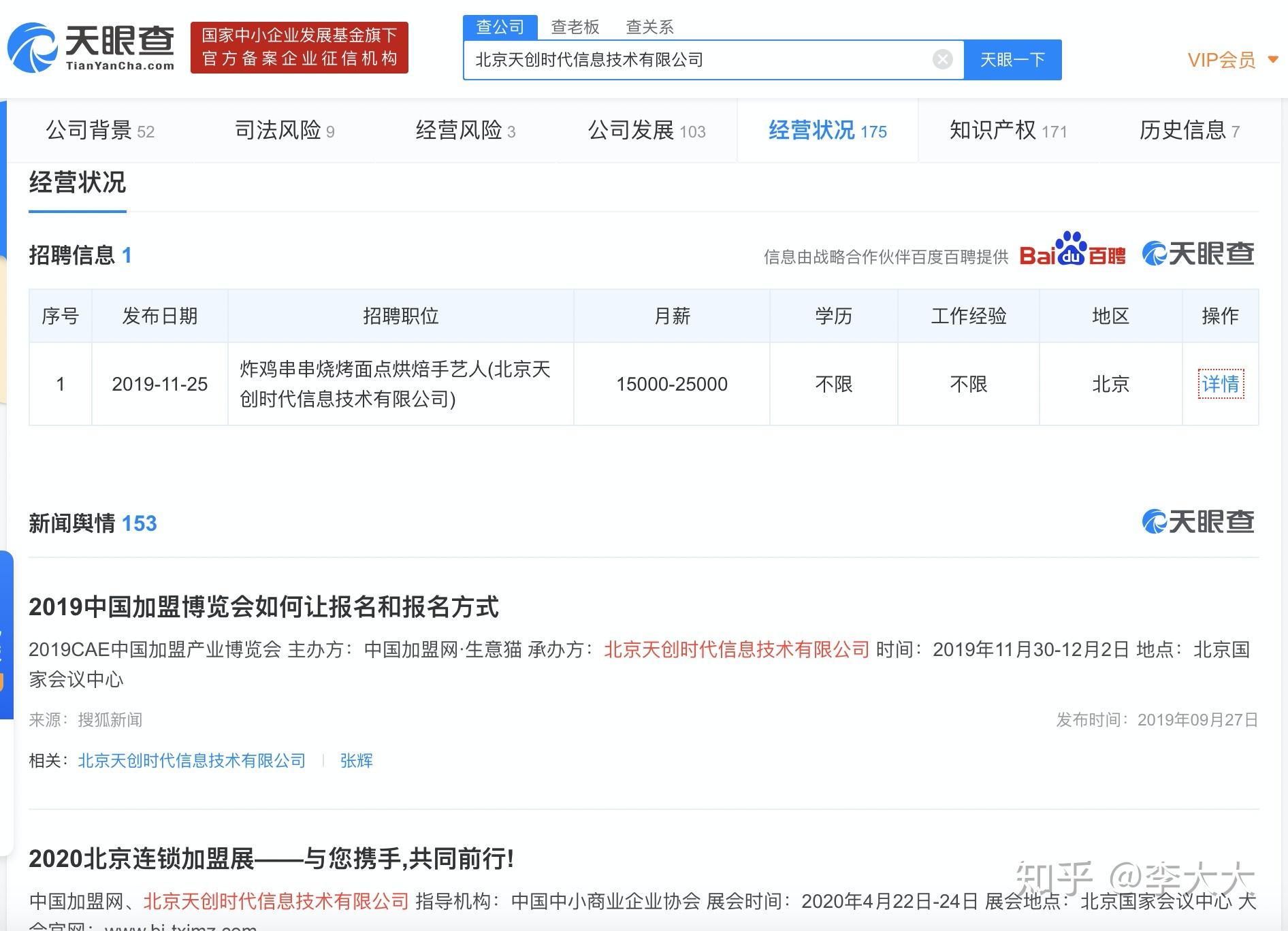This screenshot has width=1288, height=931.
Task: Switch to the 查关系 search tab
Action: 649,27
